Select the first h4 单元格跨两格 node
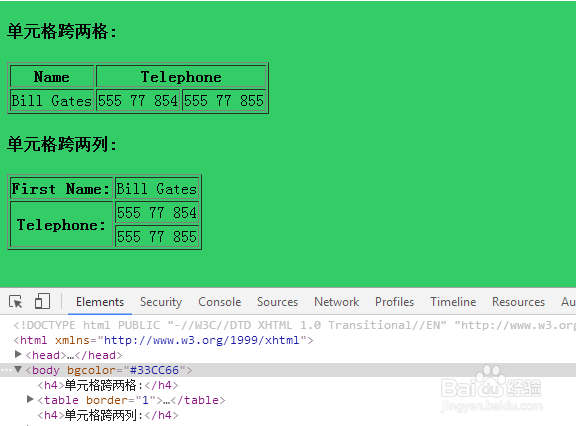 click(x=108, y=385)
